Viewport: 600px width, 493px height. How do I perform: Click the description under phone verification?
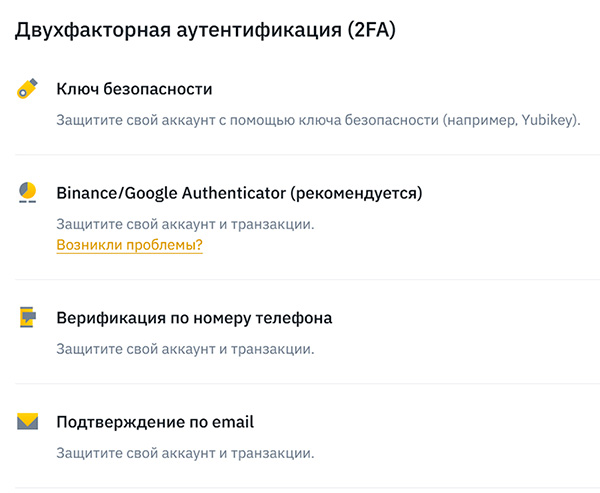click(185, 349)
